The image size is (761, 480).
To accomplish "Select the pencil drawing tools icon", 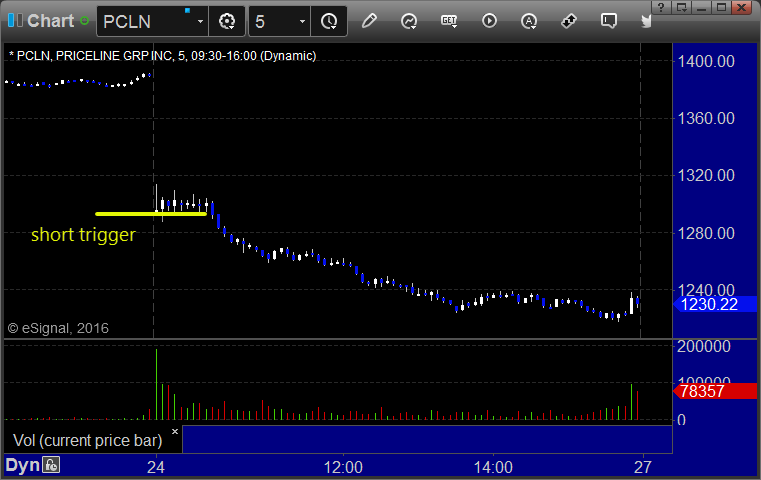I will 369,21.
